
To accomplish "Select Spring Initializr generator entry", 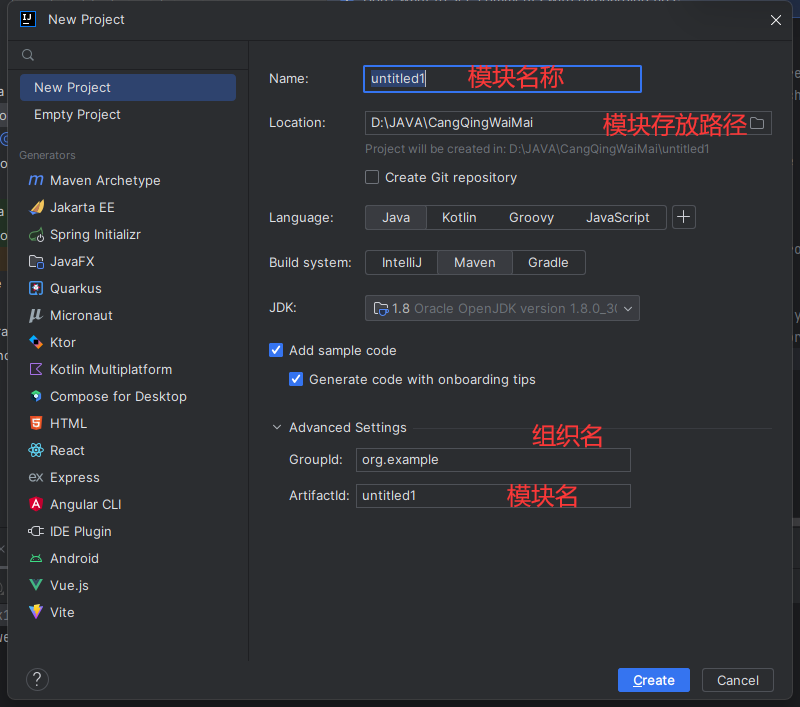I will (128, 235).
